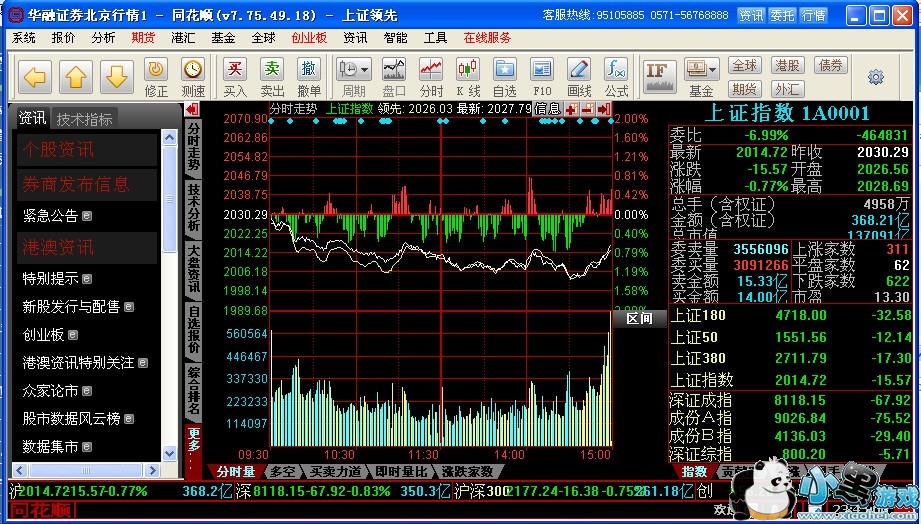Select the 大盘资讯 vertical tab
921x524 pixels.
[193, 268]
